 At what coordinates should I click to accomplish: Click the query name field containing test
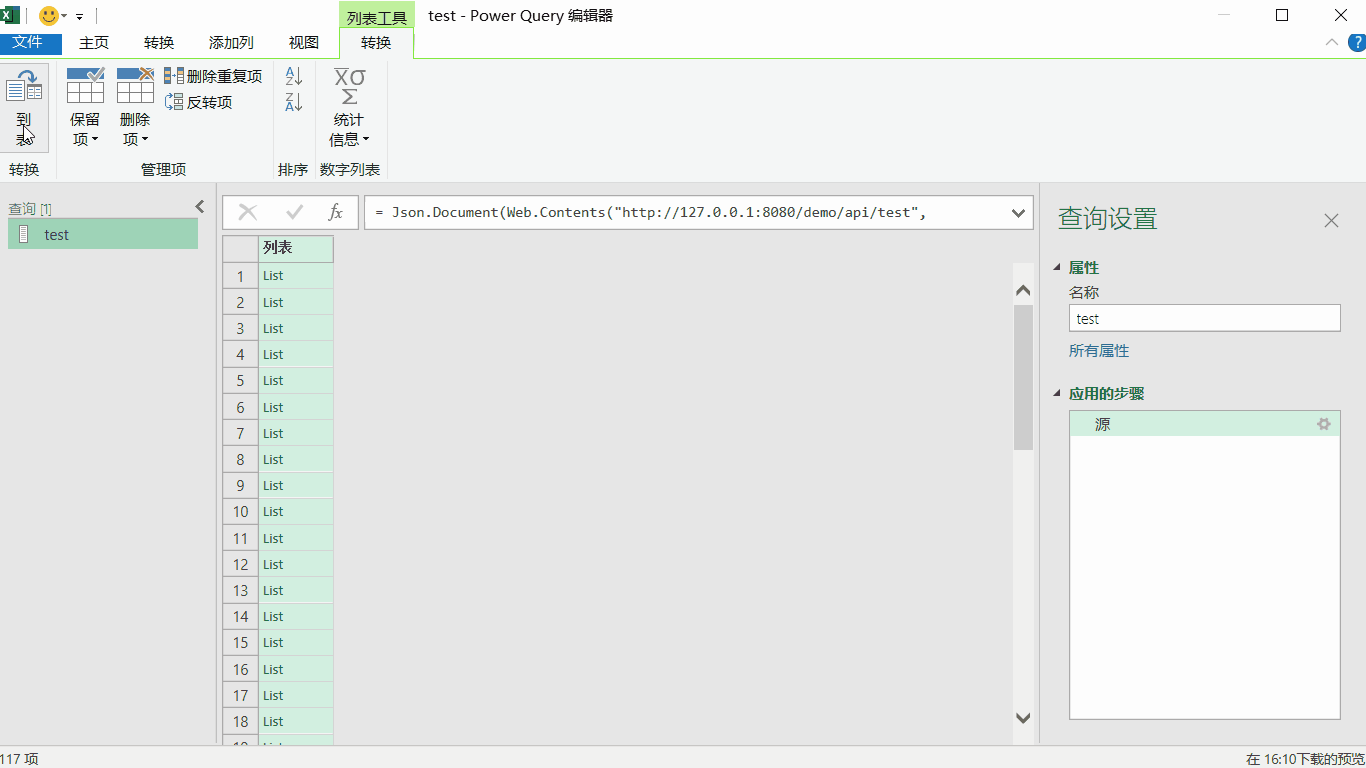pos(1204,319)
